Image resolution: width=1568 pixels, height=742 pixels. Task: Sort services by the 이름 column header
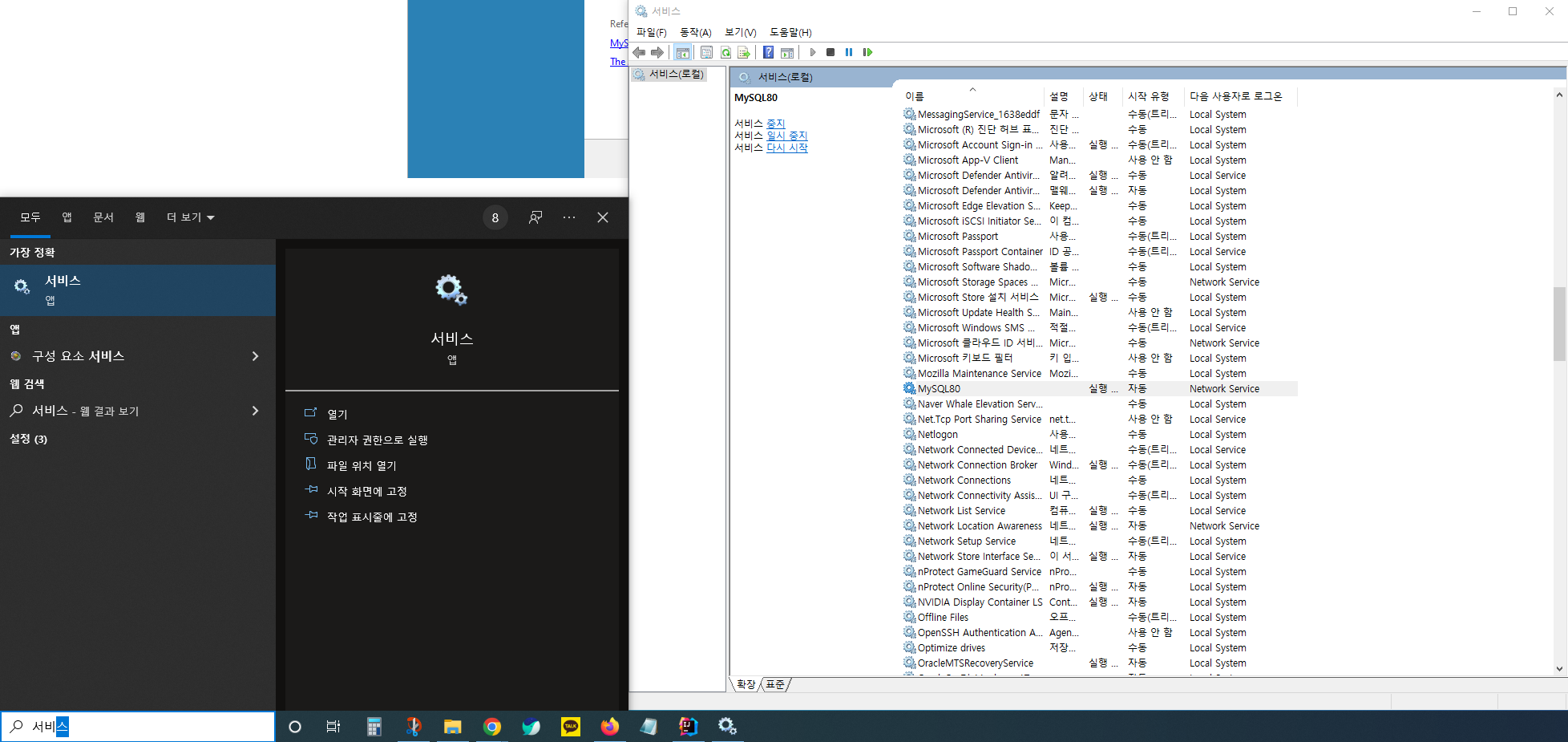tap(972, 96)
